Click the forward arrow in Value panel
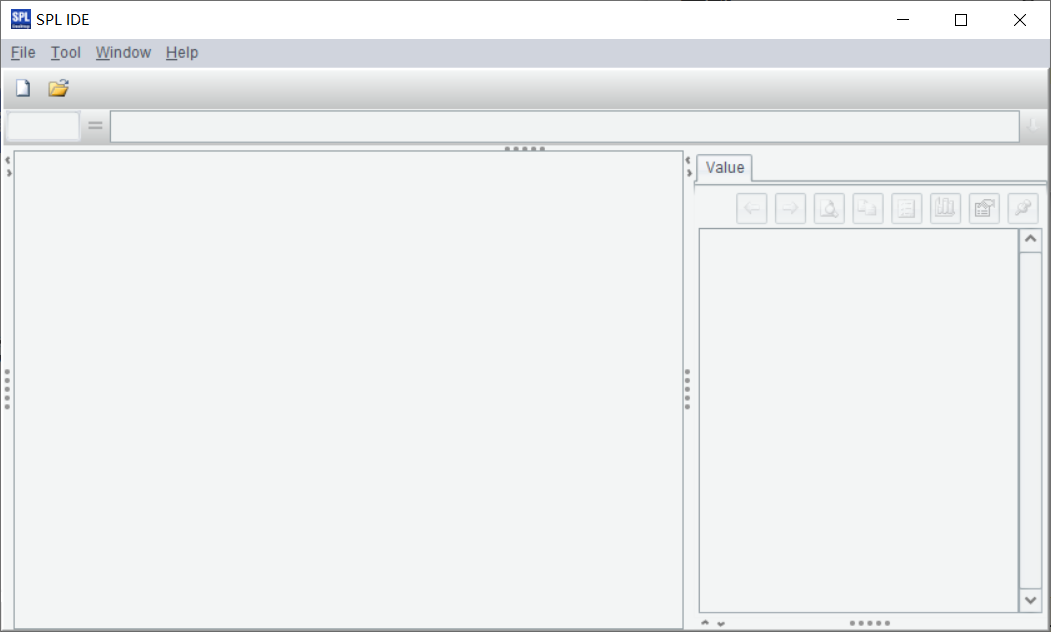The height and width of the screenshot is (632, 1051). 790,208
